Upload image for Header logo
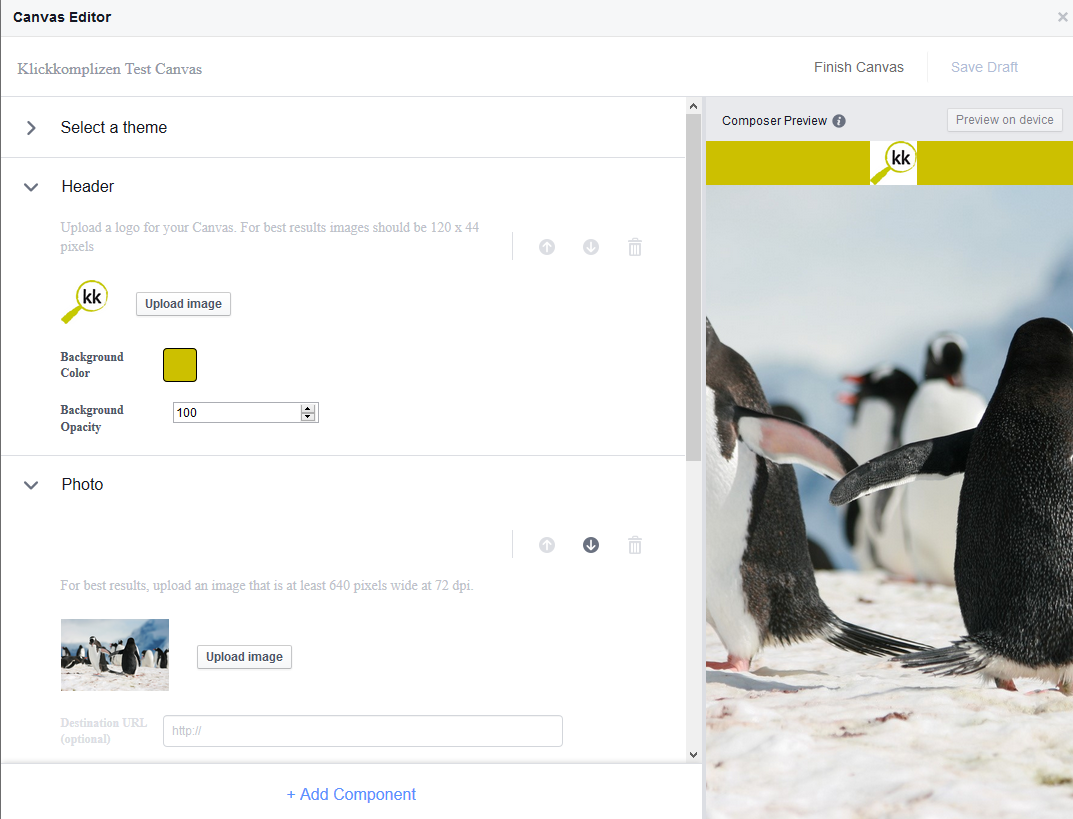 pos(183,304)
